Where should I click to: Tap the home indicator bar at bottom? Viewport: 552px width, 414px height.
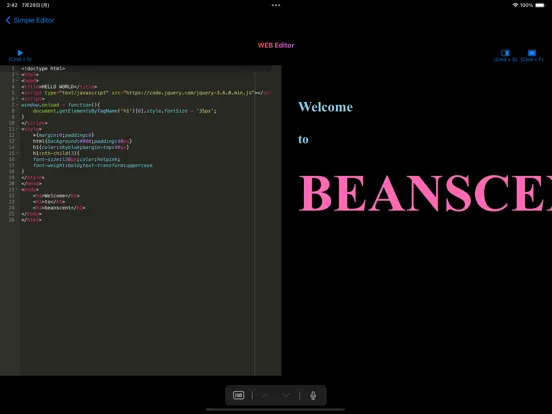click(276, 409)
